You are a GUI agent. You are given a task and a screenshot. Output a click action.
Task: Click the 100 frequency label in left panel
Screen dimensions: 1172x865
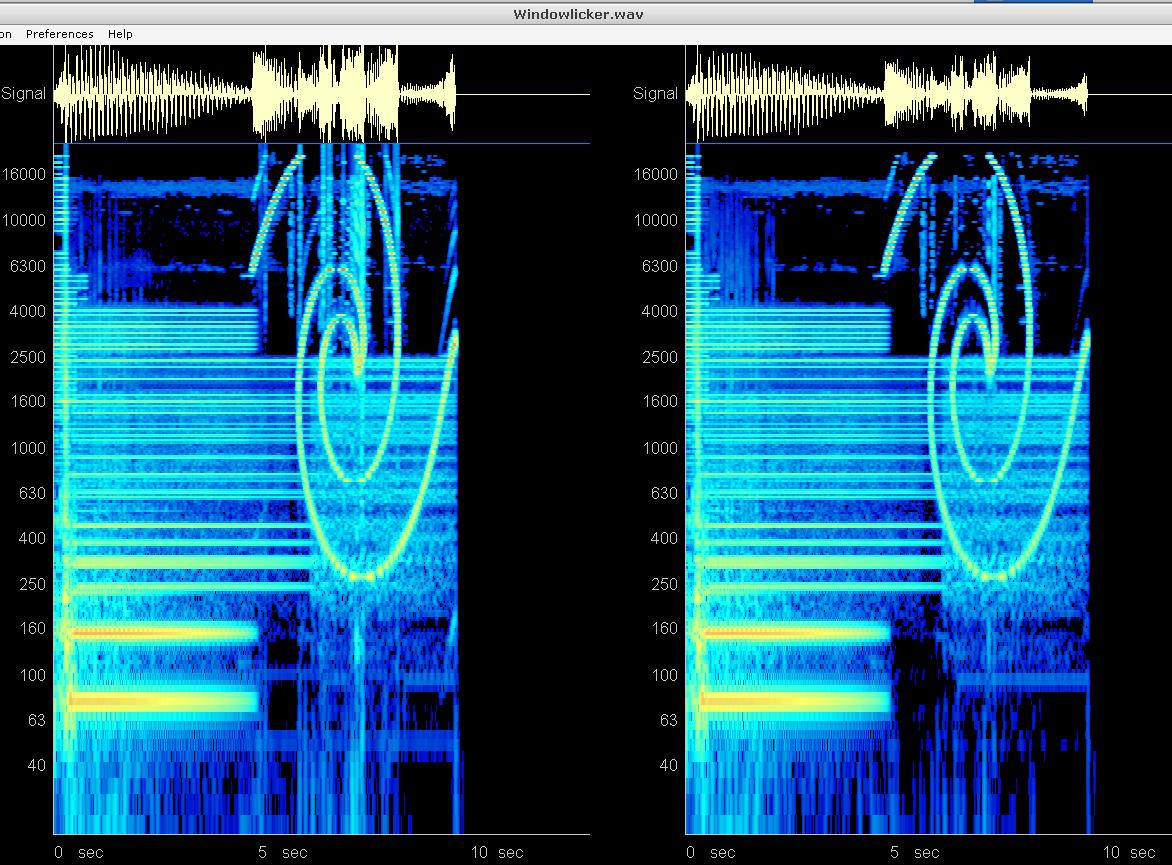pyautogui.click(x=32, y=676)
